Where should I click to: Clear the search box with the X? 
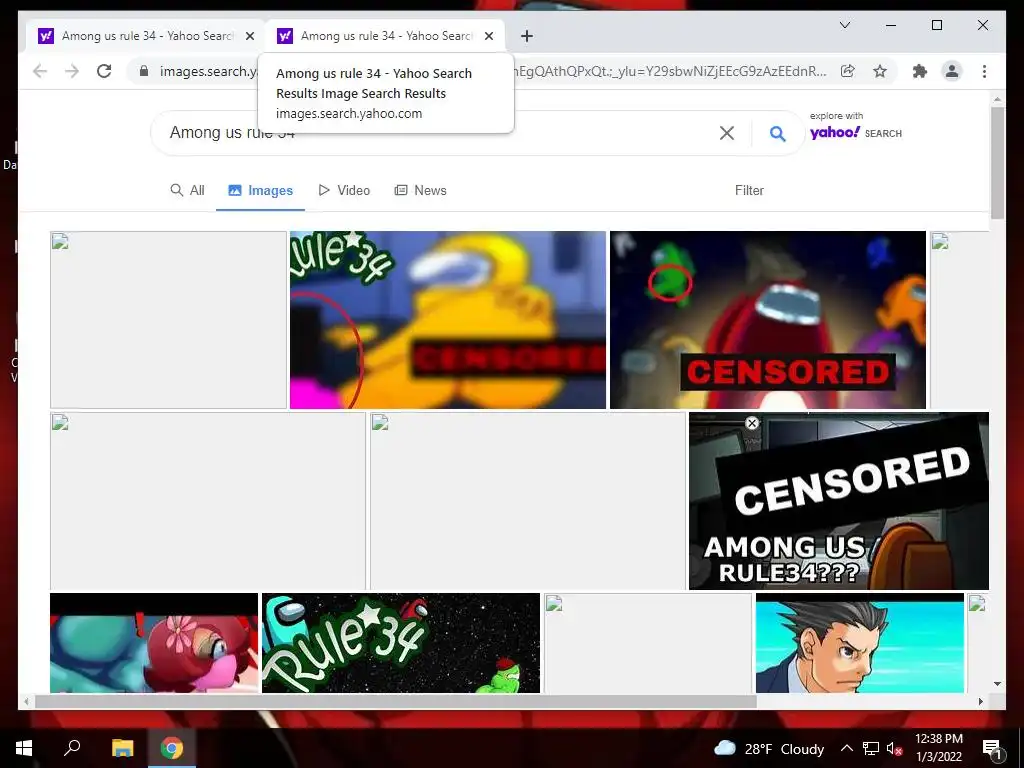pyautogui.click(x=726, y=133)
